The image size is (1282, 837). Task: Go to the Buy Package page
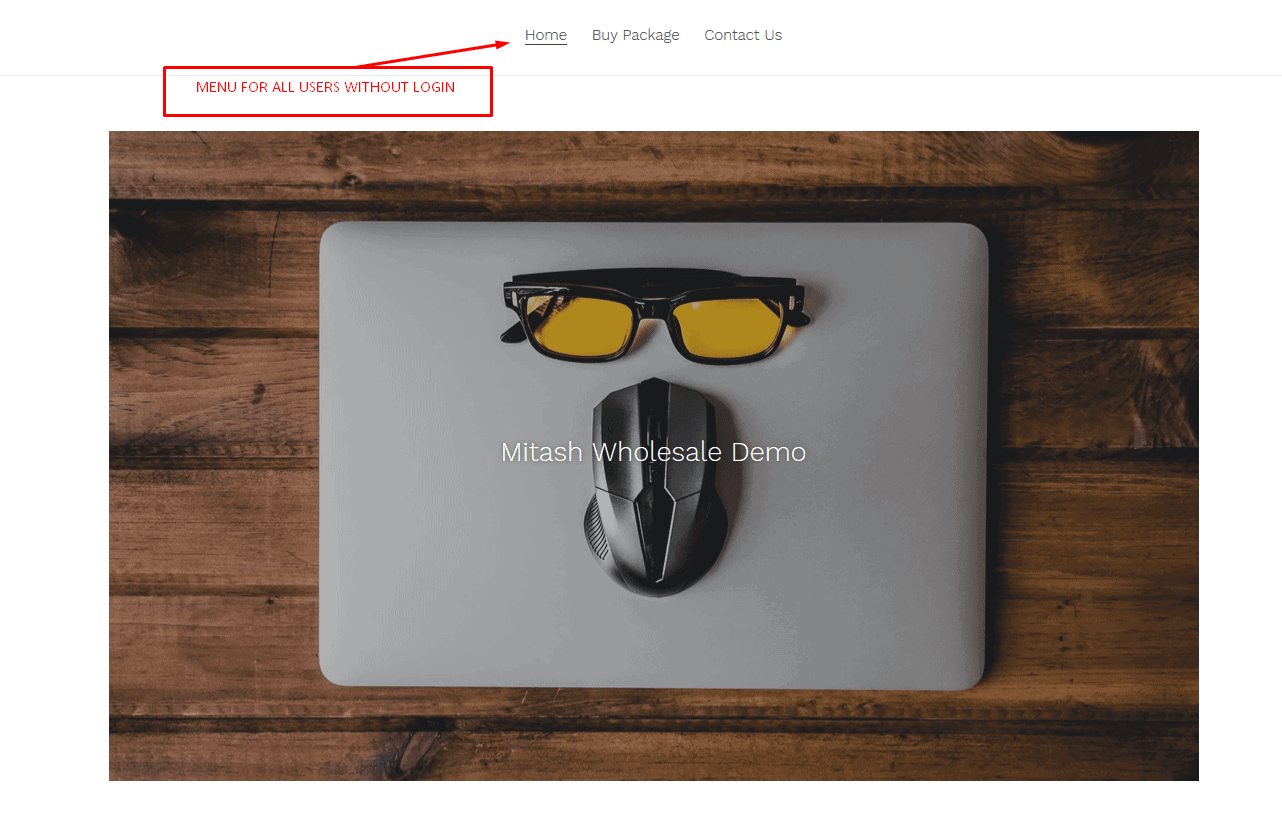[x=635, y=35]
